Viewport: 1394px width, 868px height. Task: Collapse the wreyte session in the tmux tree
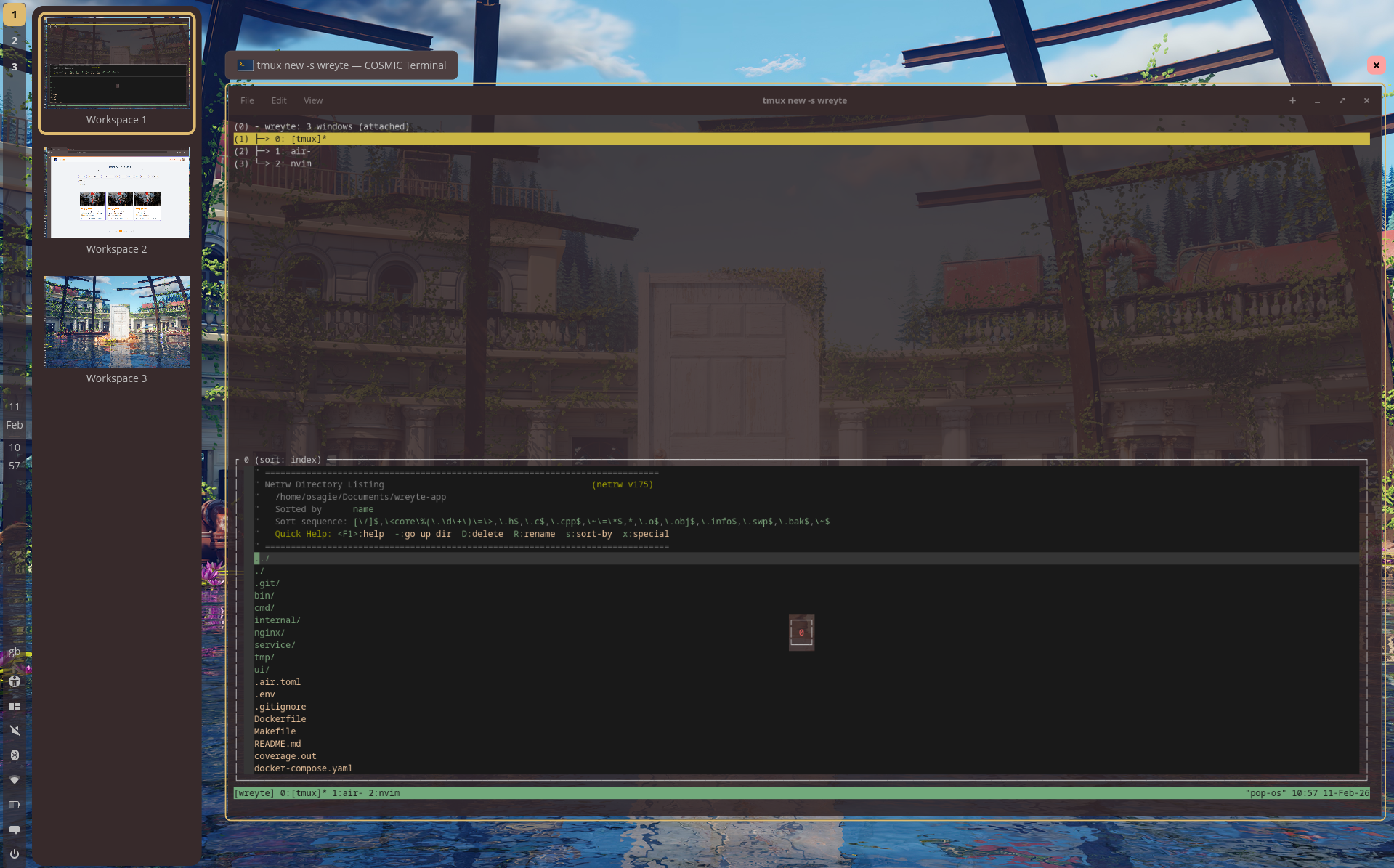[323, 126]
